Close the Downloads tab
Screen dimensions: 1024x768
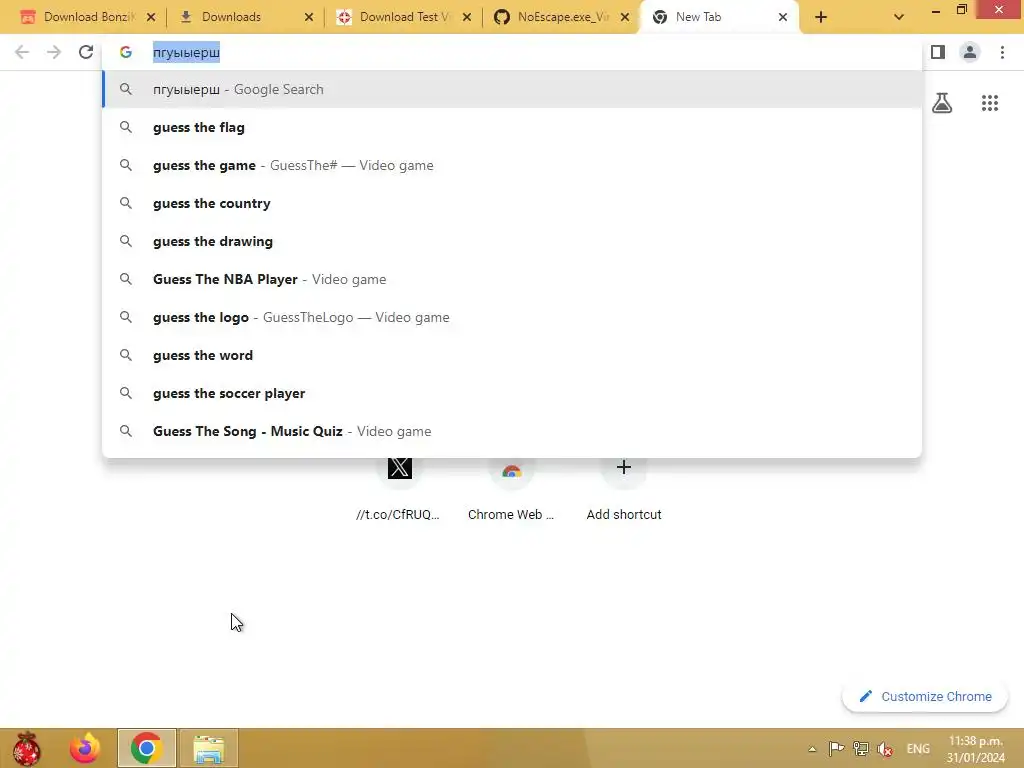coord(309,17)
